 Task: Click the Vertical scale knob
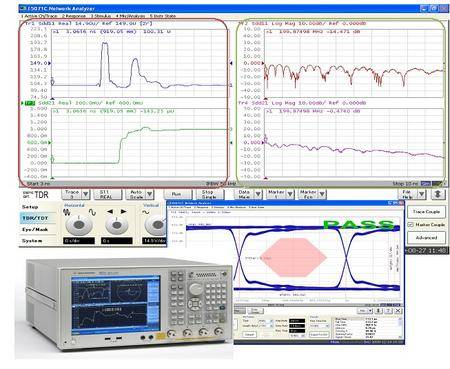click(156, 225)
